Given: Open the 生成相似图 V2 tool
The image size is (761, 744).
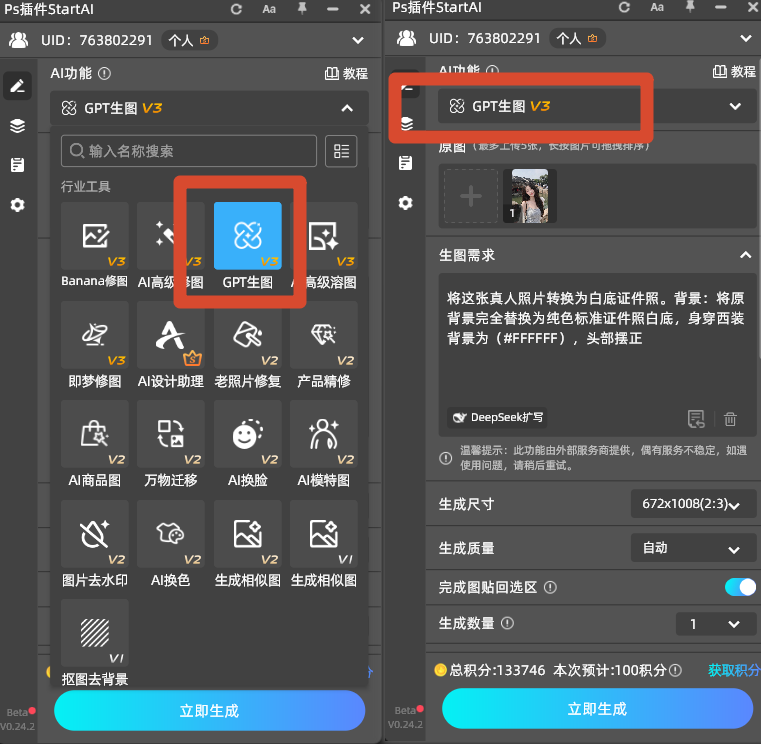Looking at the screenshot, I should tap(248, 534).
